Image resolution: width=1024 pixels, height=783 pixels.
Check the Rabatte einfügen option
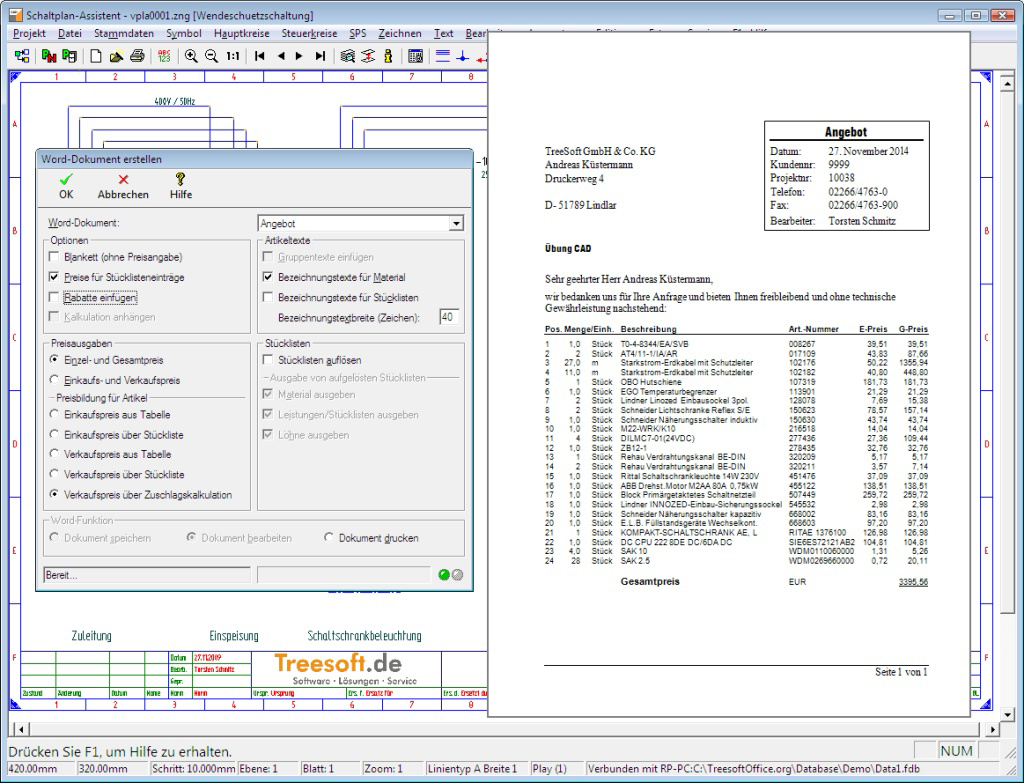[x=55, y=297]
